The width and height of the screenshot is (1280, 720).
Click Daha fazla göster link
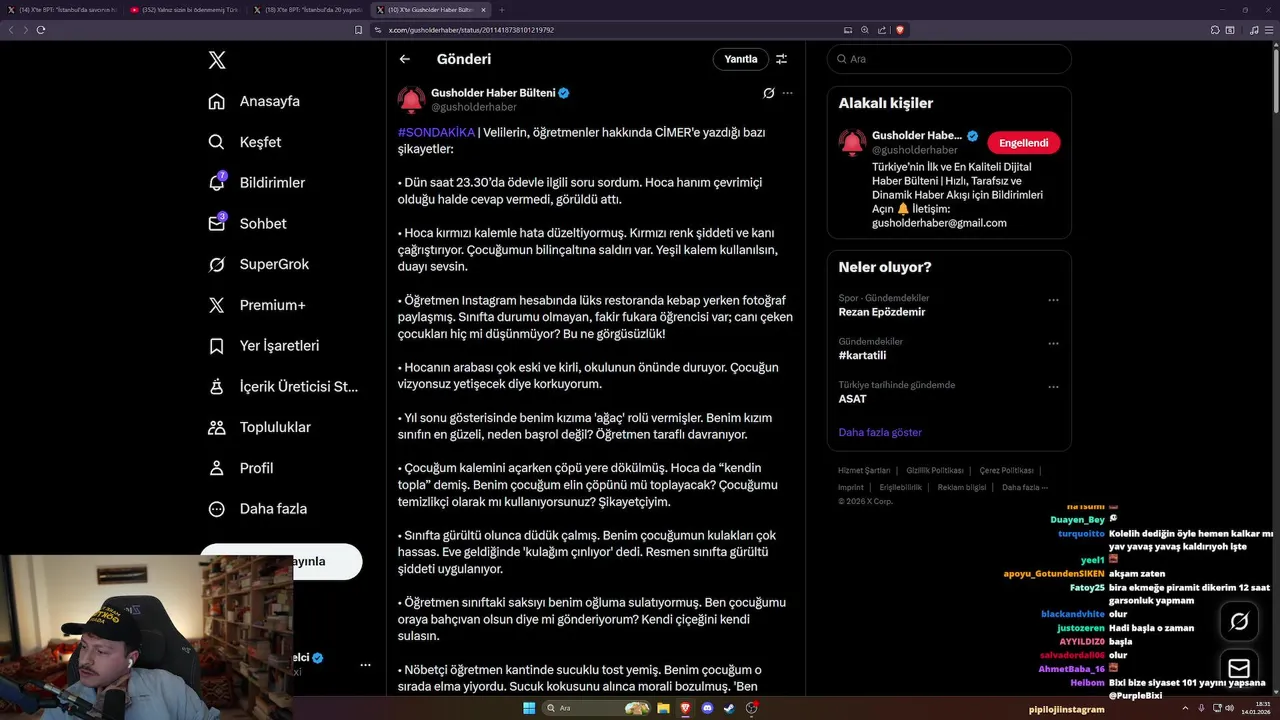(x=880, y=432)
